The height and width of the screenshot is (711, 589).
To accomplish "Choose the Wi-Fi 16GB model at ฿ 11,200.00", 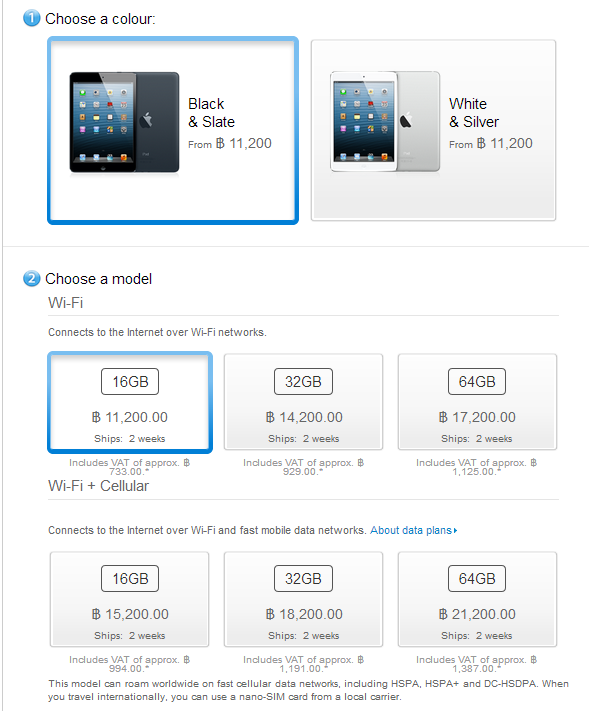I will [x=130, y=402].
